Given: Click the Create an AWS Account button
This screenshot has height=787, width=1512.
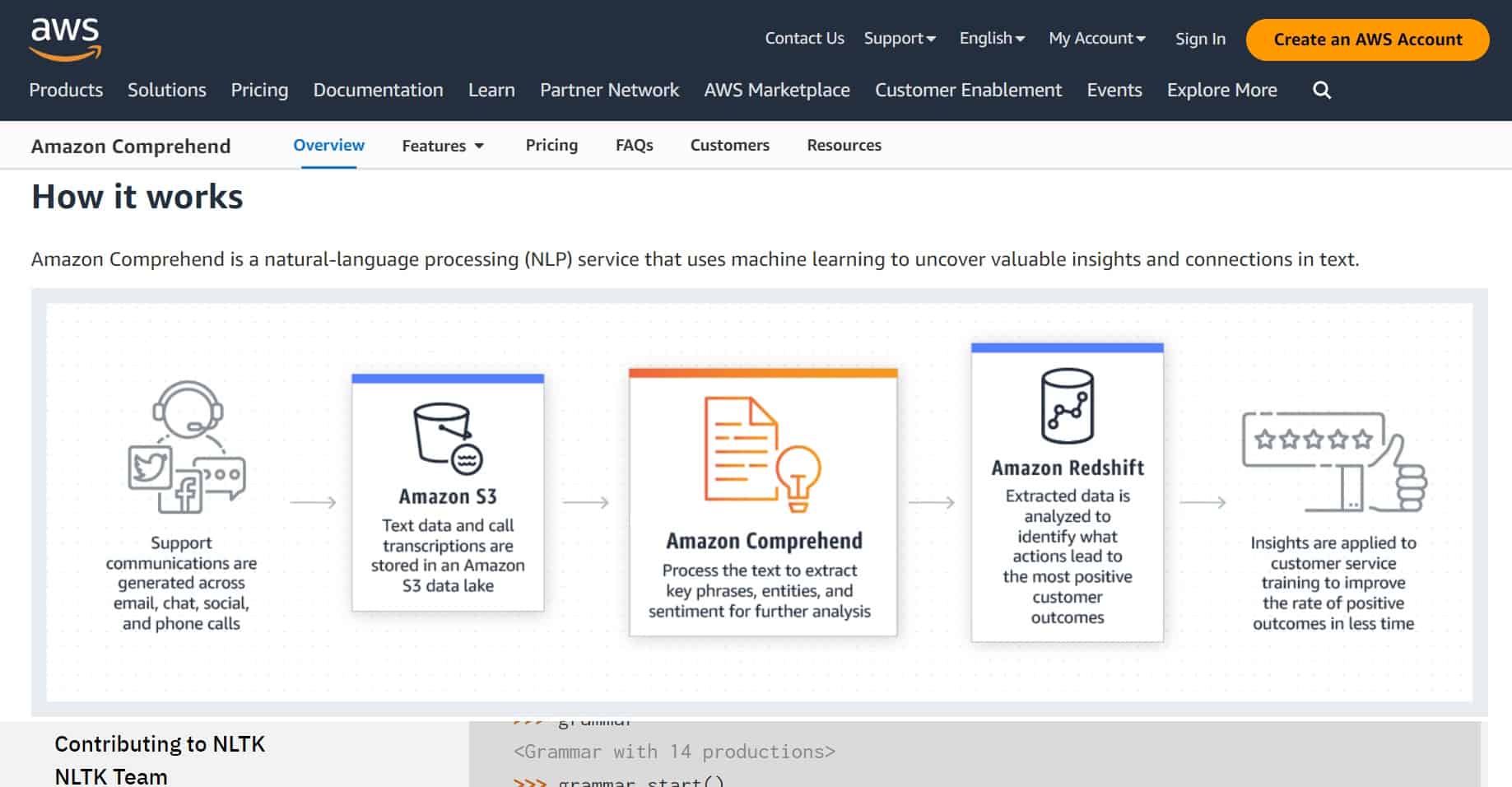Looking at the screenshot, I should [1366, 39].
